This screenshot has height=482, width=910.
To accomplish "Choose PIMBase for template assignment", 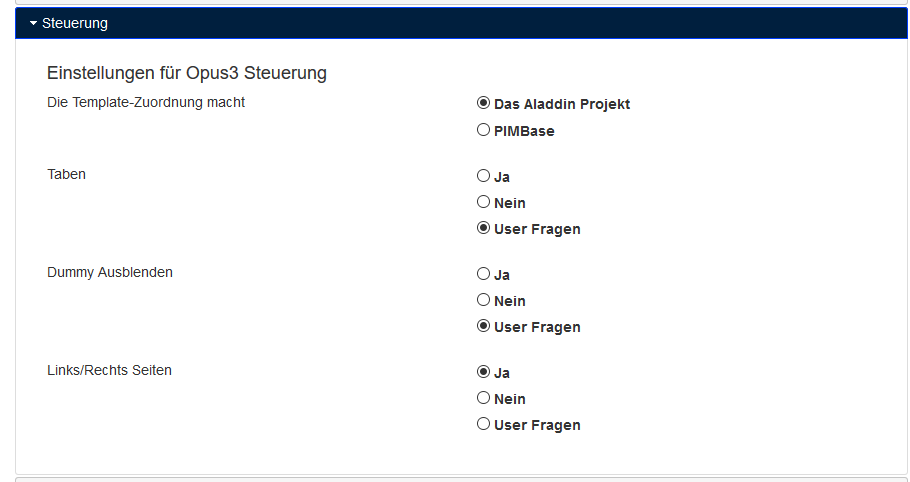I will pyautogui.click(x=484, y=130).
